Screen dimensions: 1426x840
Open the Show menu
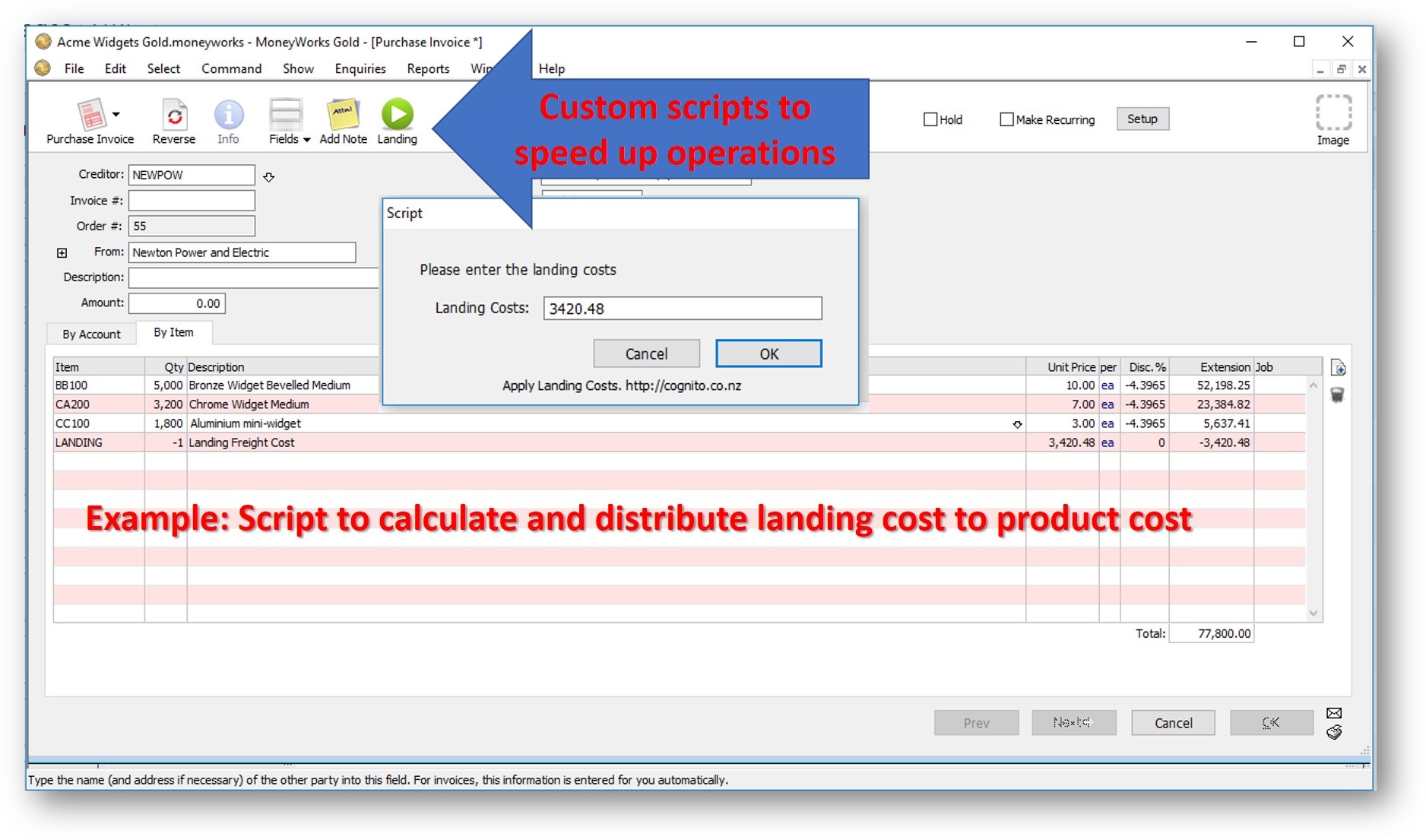click(x=298, y=68)
